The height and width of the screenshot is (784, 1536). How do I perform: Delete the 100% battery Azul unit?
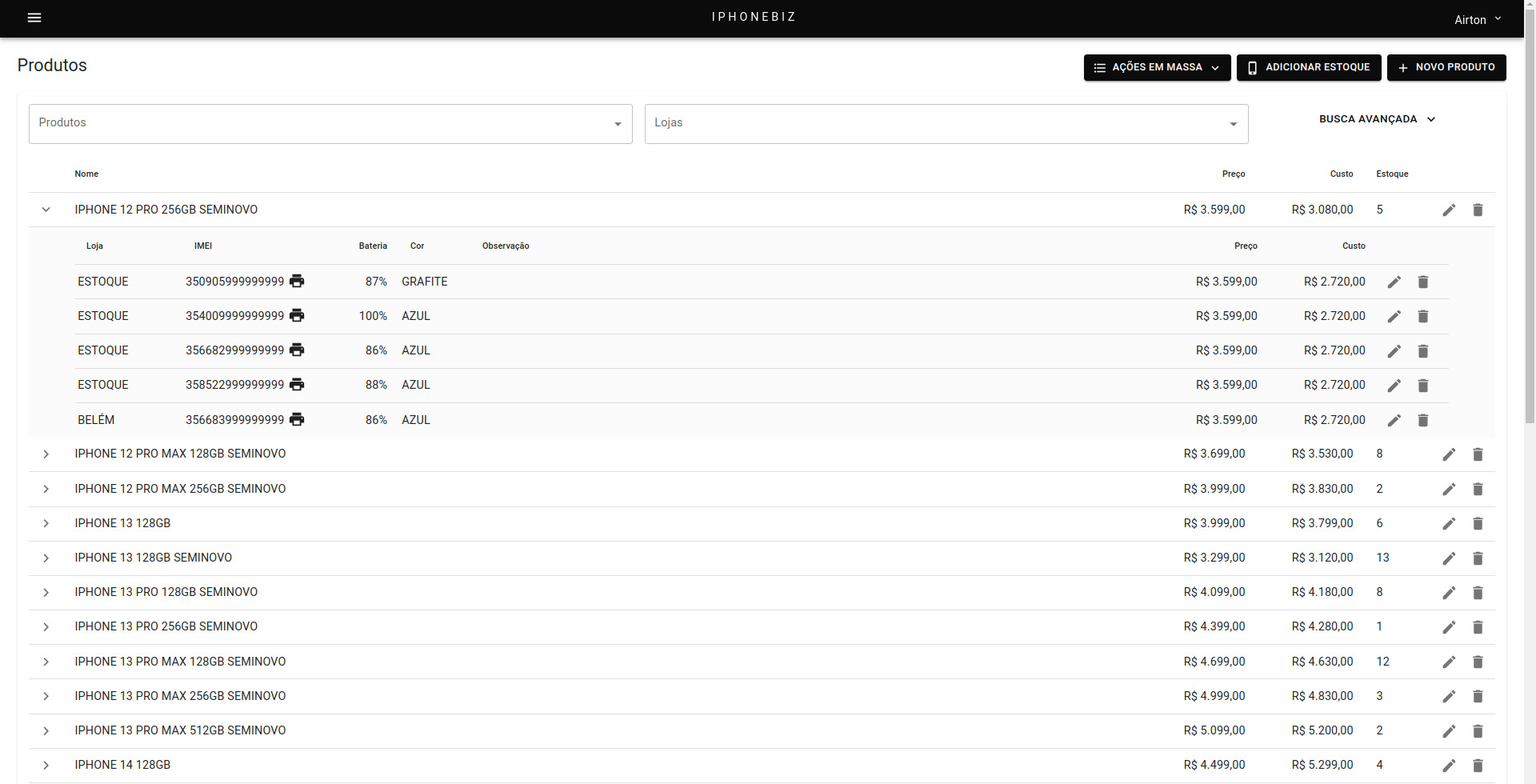click(1422, 316)
